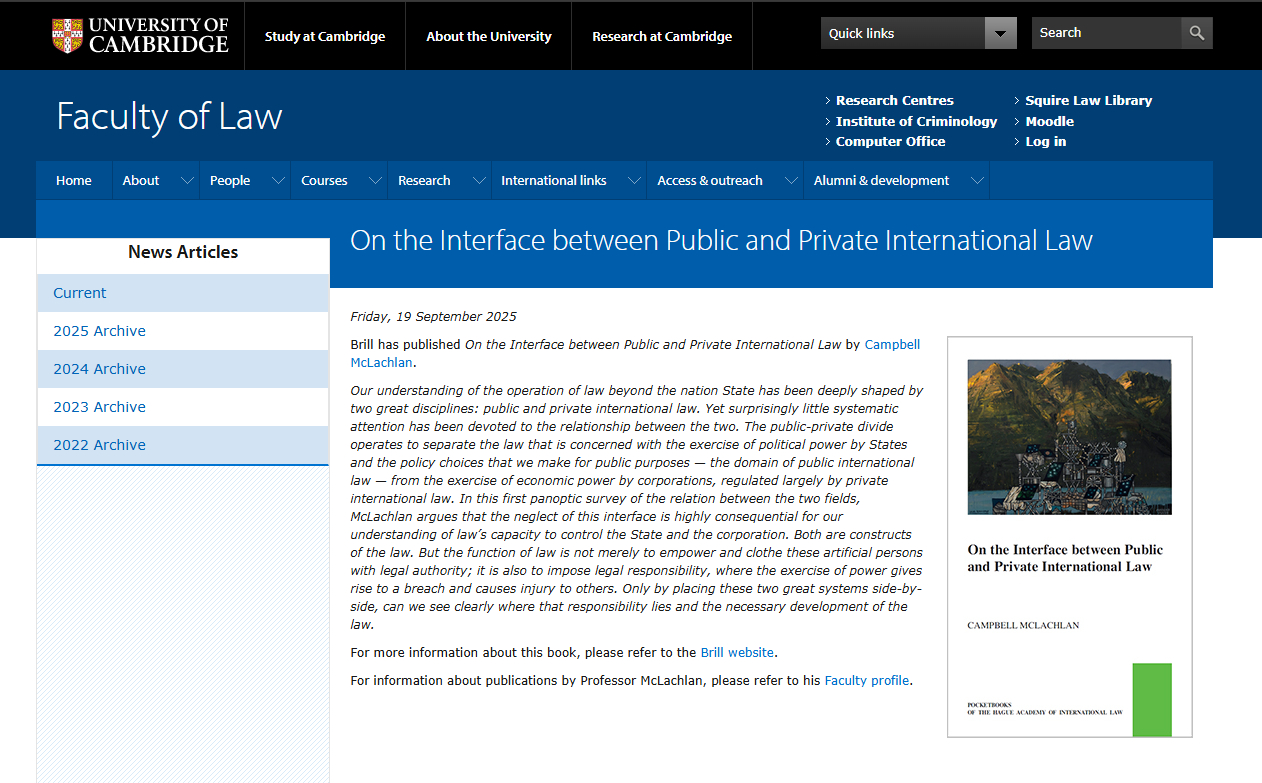Click the University of Cambridge crest logo
Screen dimensions: 1262x783
click(x=67, y=35)
